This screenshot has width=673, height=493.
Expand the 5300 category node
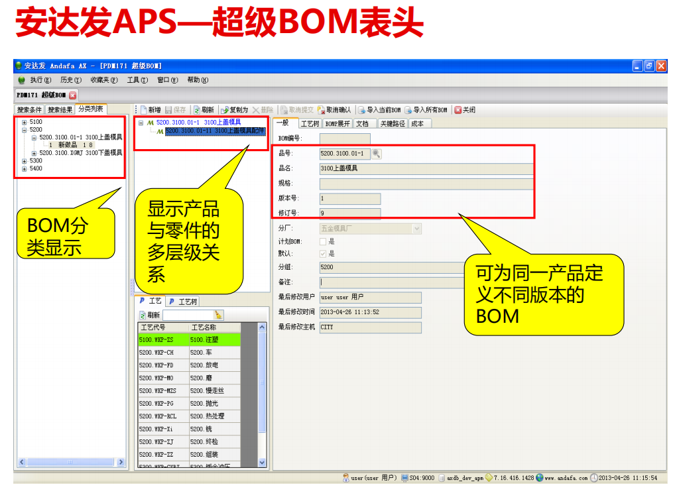click(24, 161)
